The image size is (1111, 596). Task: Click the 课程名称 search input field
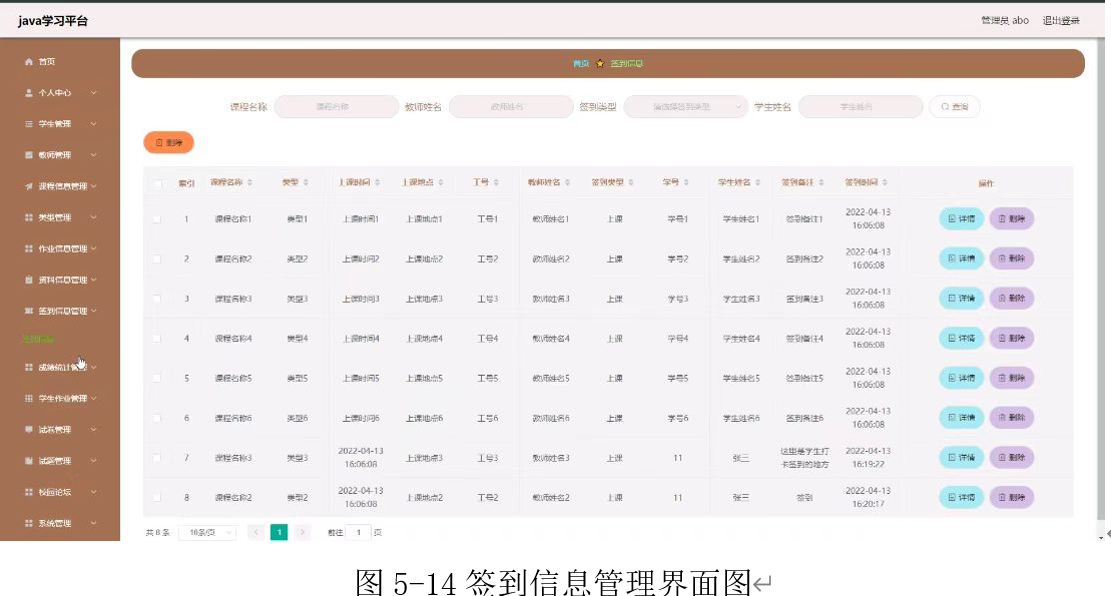click(x=337, y=107)
